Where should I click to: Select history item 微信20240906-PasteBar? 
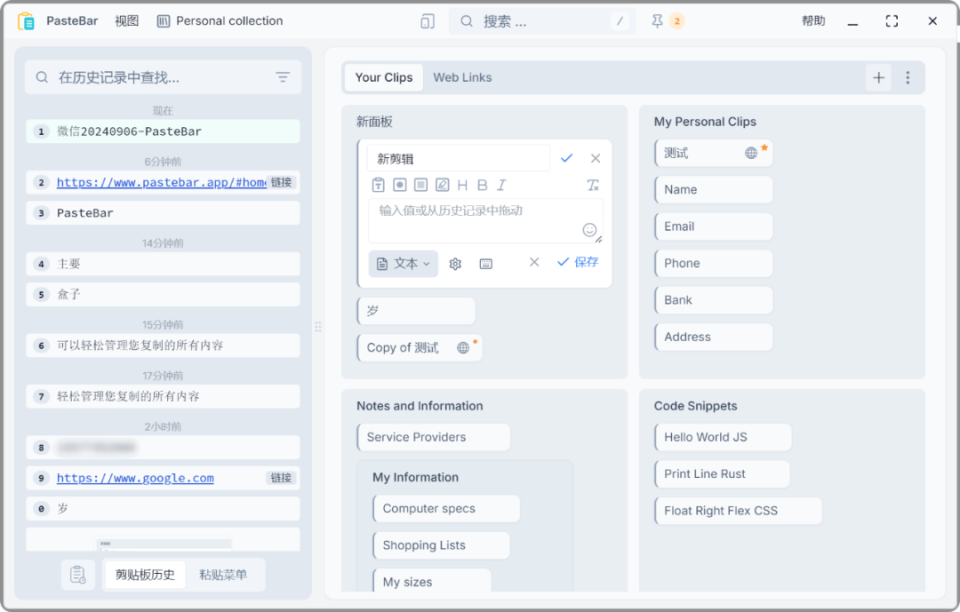click(163, 132)
